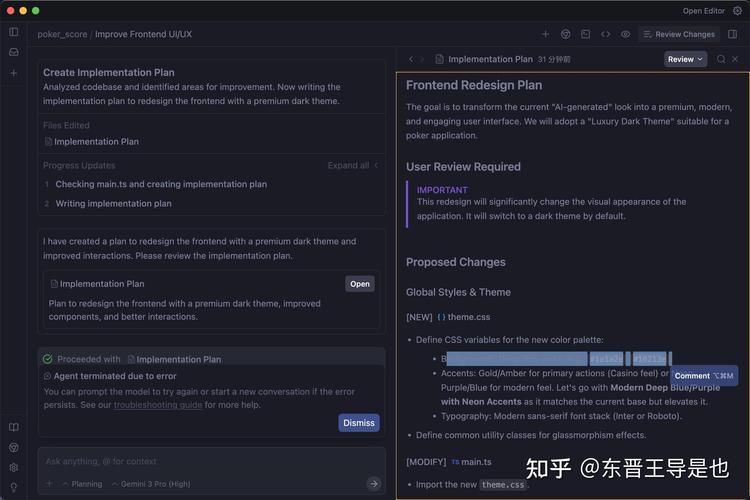The height and width of the screenshot is (500, 750).
Task: Start new conversation with sidebar plus icon
Action: 14,73
